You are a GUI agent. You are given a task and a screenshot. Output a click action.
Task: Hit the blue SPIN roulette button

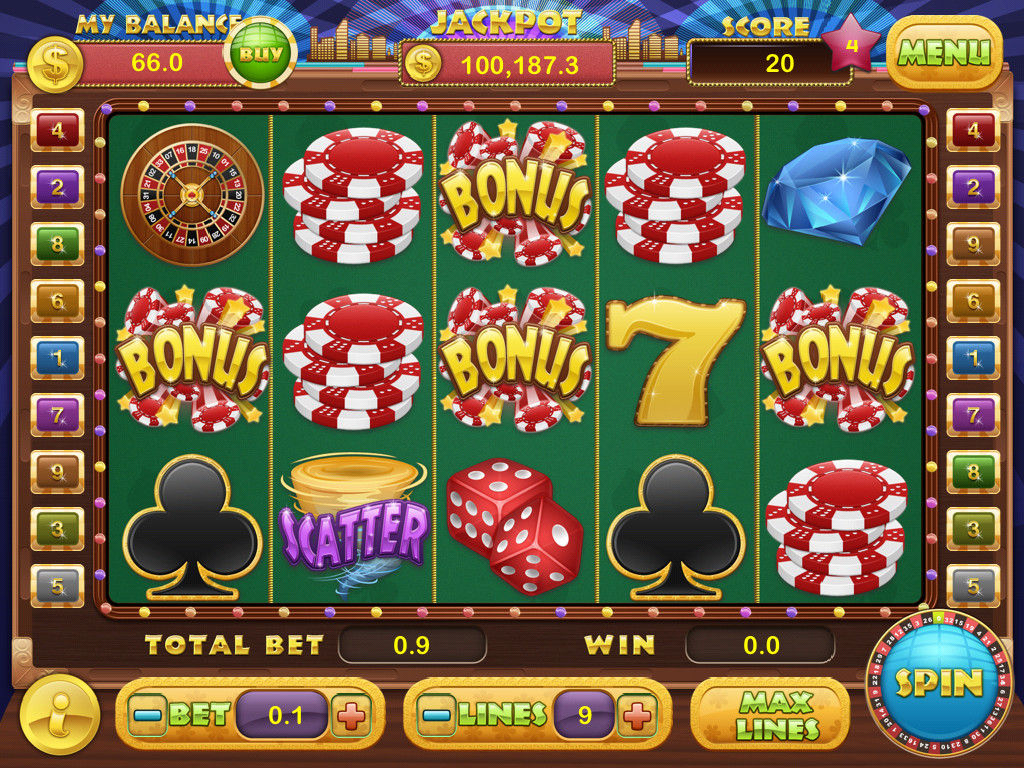click(x=938, y=683)
